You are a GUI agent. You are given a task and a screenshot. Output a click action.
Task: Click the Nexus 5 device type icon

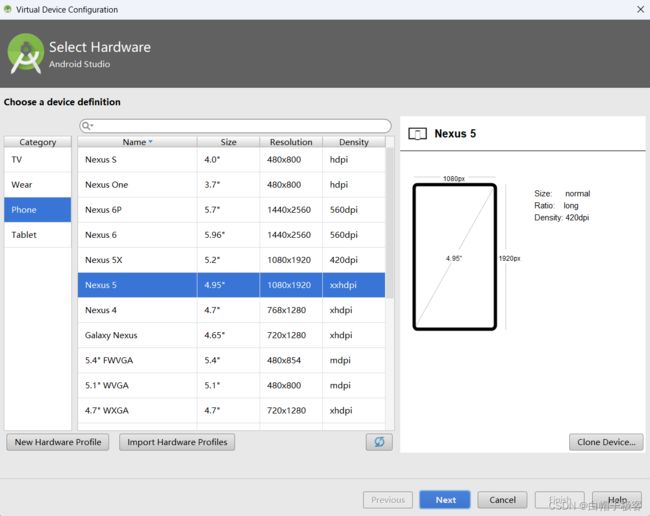(x=417, y=134)
